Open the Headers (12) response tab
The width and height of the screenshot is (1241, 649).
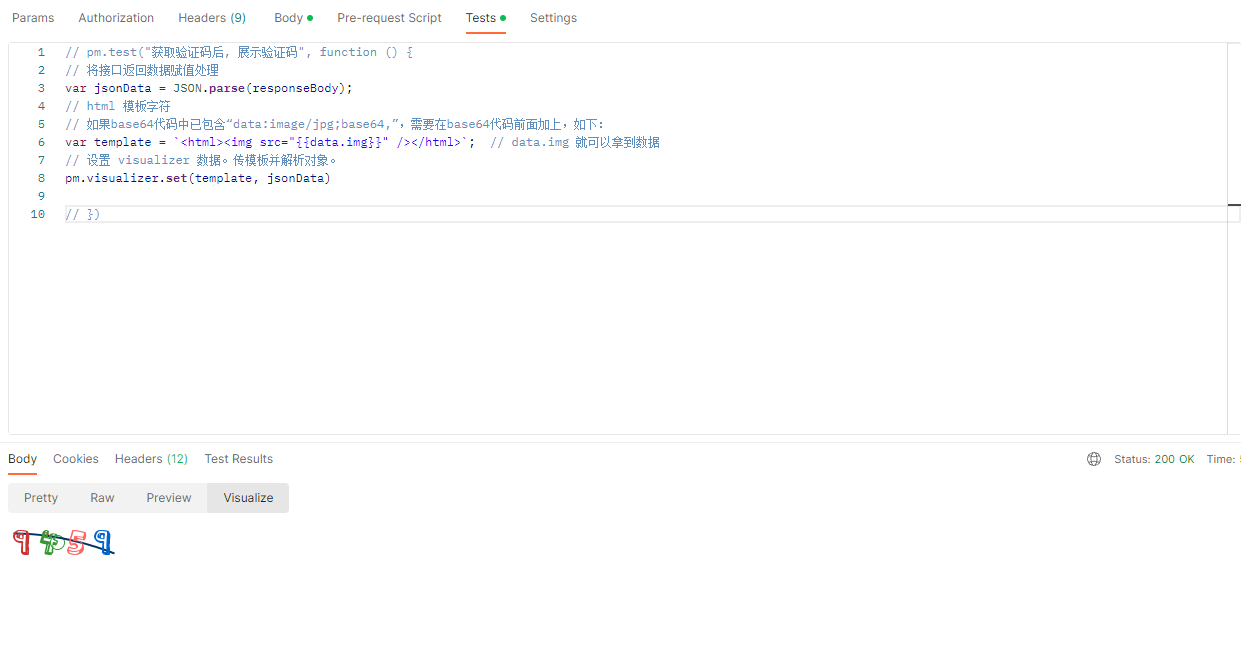pyautogui.click(x=151, y=458)
